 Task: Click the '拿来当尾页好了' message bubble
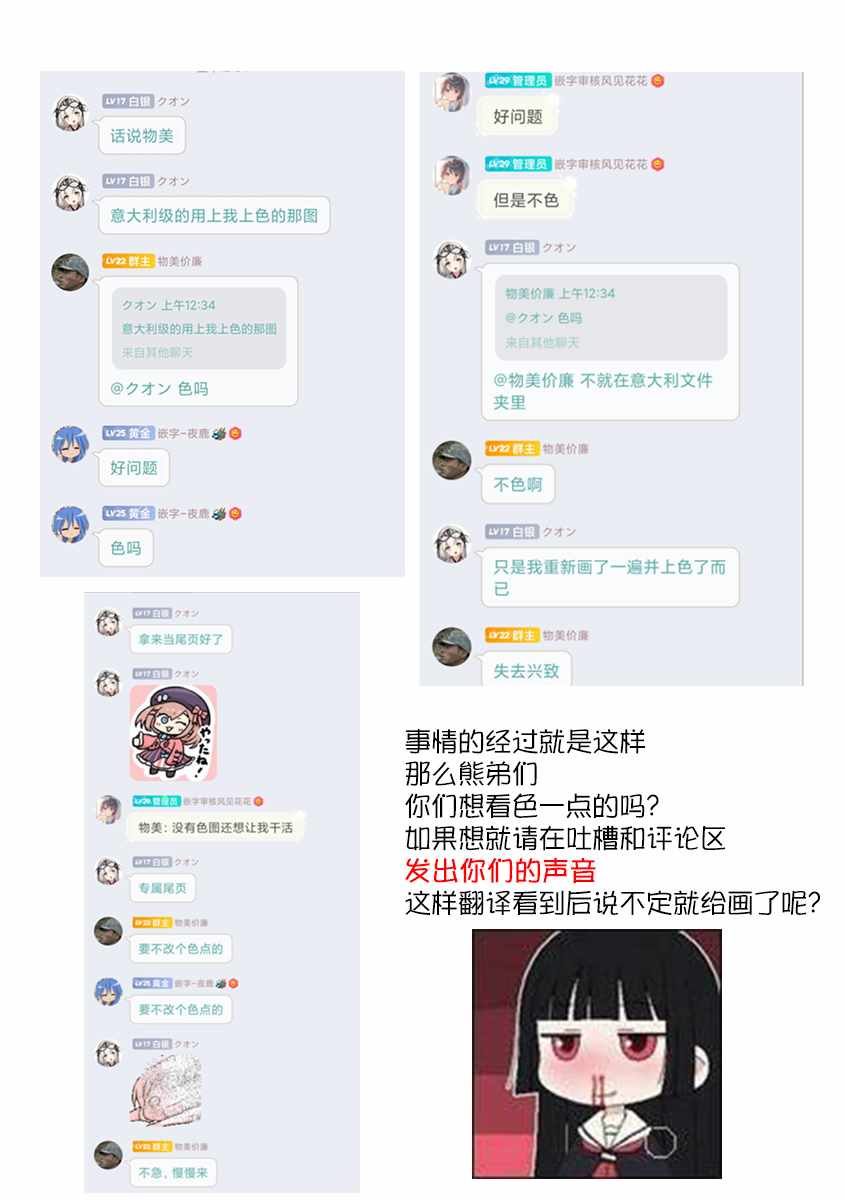pyautogui.click(x=180, y=639)
